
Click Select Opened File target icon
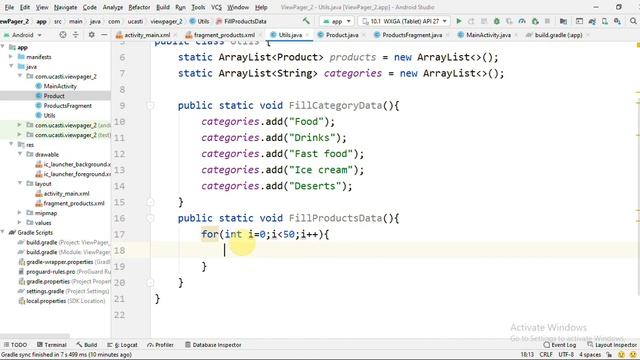(63, 35)
